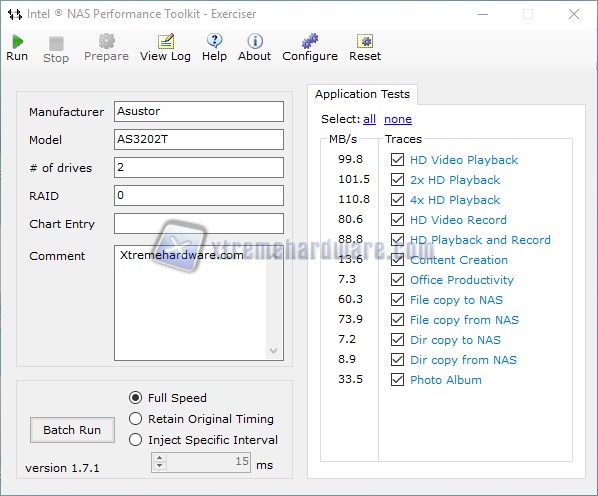
Task: Toggle the HD Video Record checkbox
Action: click(x=397, y=219)
